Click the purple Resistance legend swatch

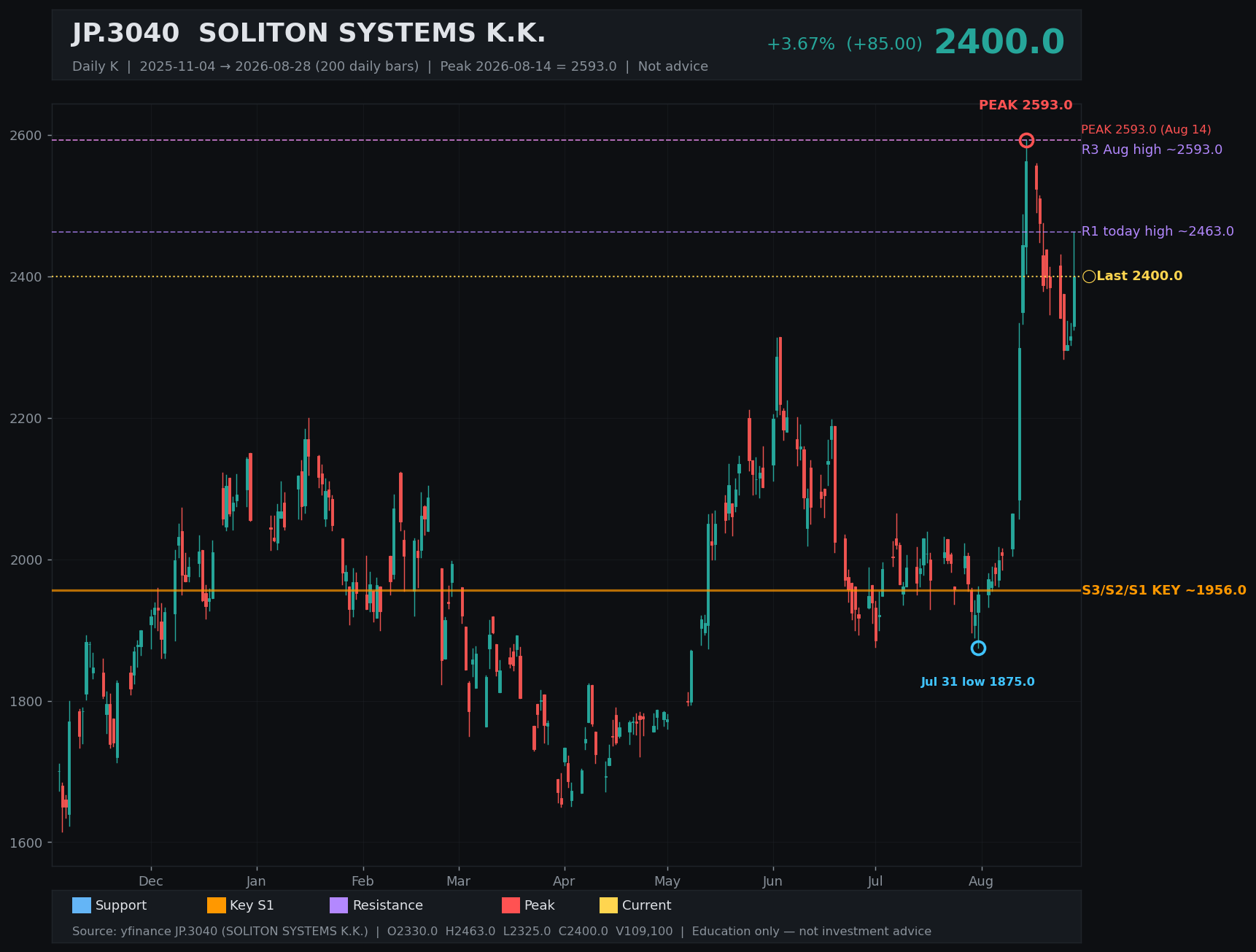coord(339,905)
